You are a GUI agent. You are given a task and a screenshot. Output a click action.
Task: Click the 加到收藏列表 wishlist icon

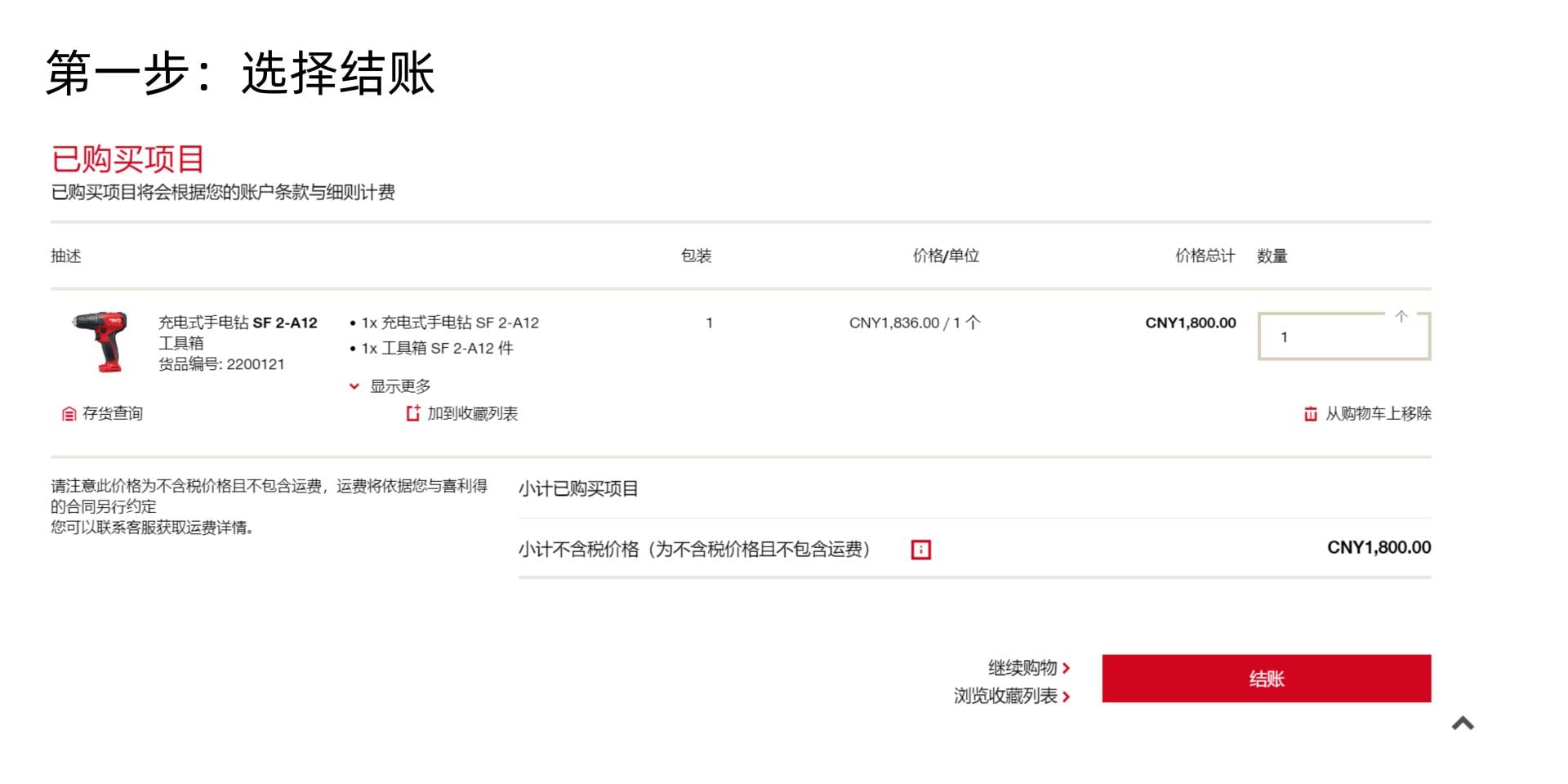pyautogui.click(x=411, y=414)
